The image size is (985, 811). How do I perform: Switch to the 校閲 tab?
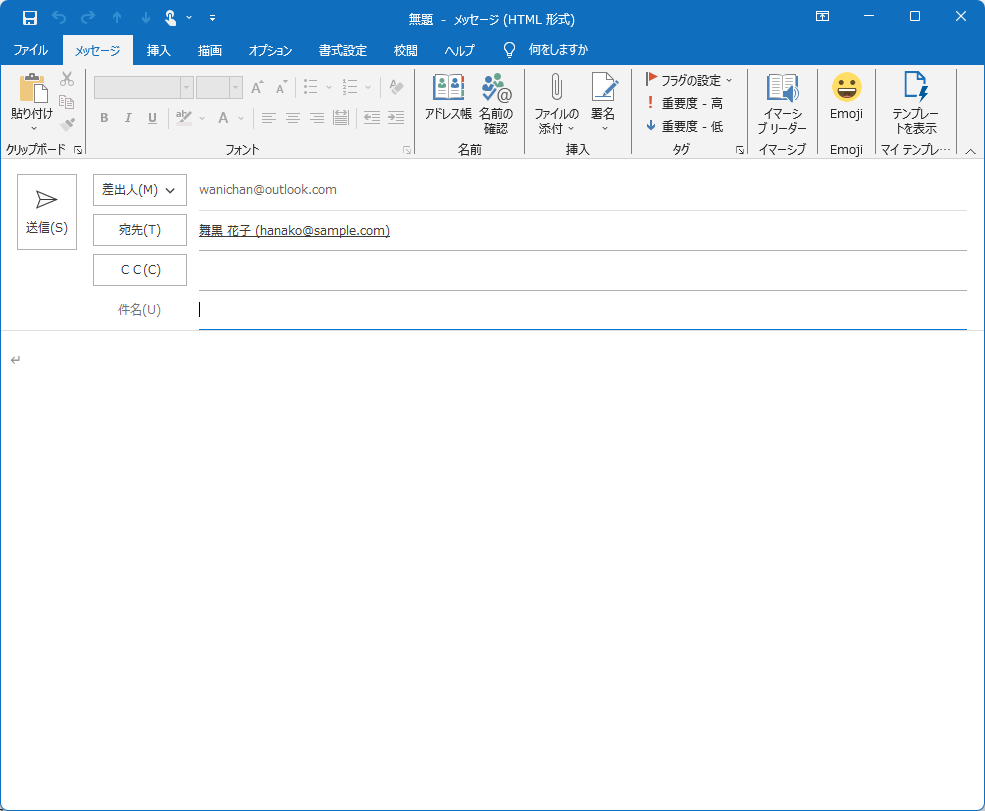[406, 50]
